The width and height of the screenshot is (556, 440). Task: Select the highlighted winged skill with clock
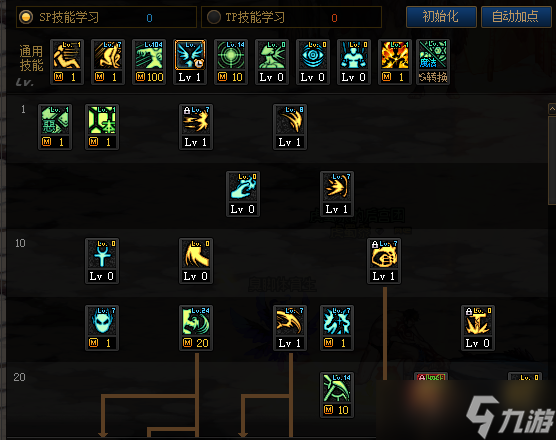pos(190,62)
